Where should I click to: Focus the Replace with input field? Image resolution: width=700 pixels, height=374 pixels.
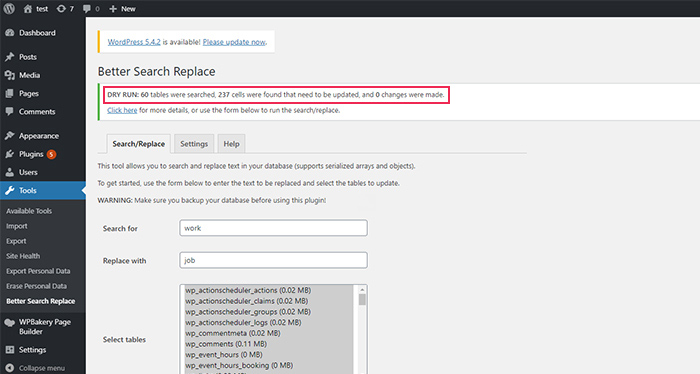[273, 260]
